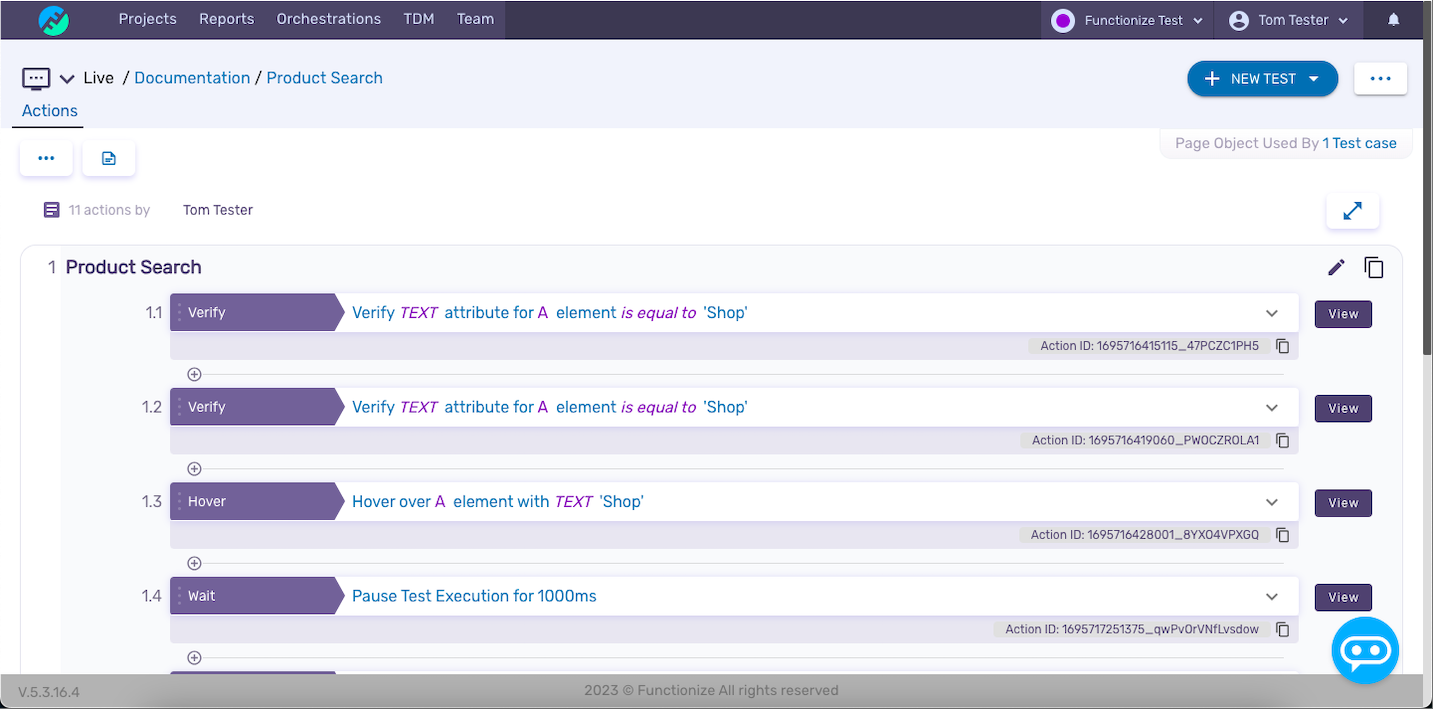Click the 'Product Search' section title
This screenshot has height=709, width=1433.
pyautogui.click(x=134, y=267)
